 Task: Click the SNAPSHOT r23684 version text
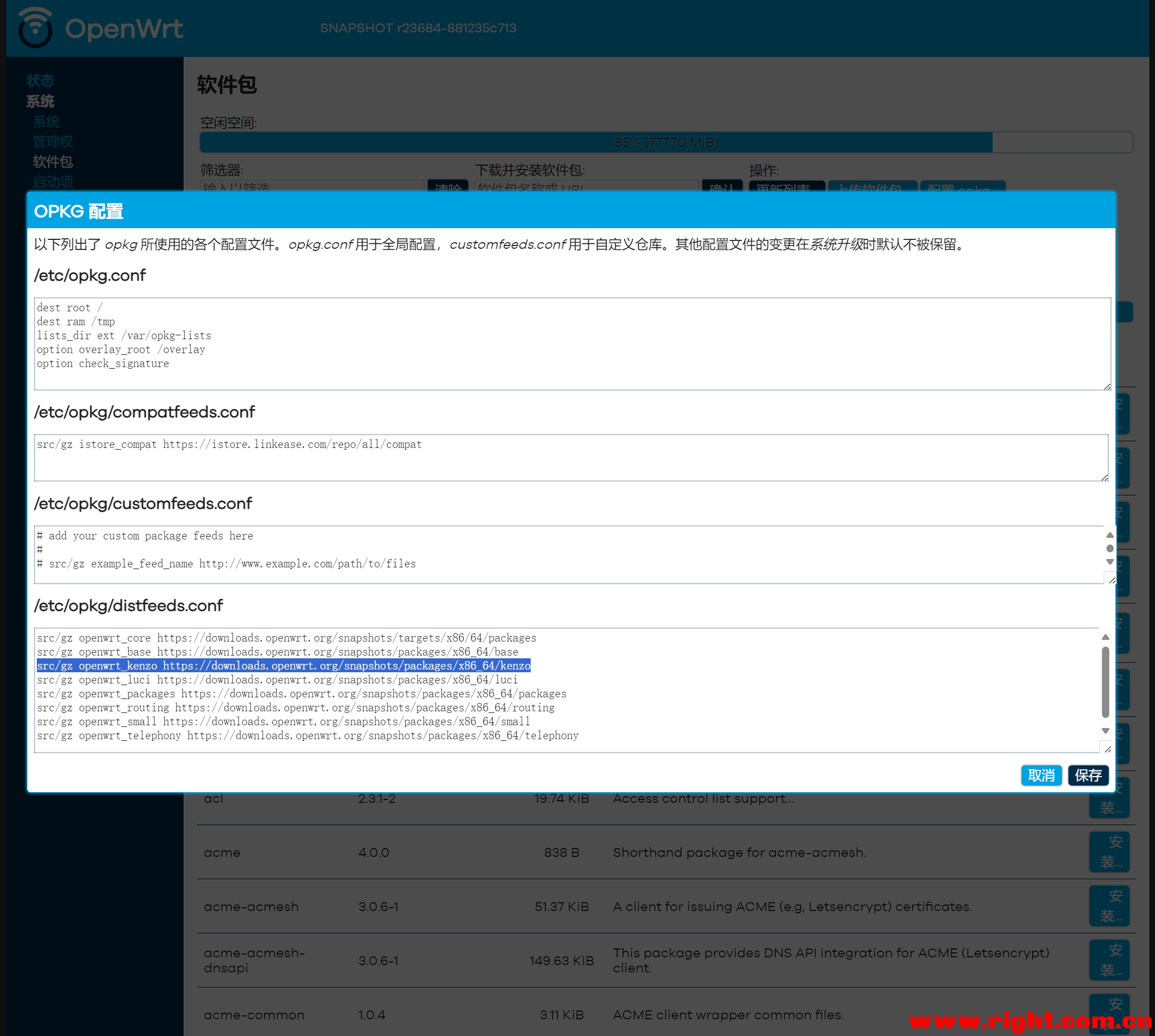[x=418, y=28]
